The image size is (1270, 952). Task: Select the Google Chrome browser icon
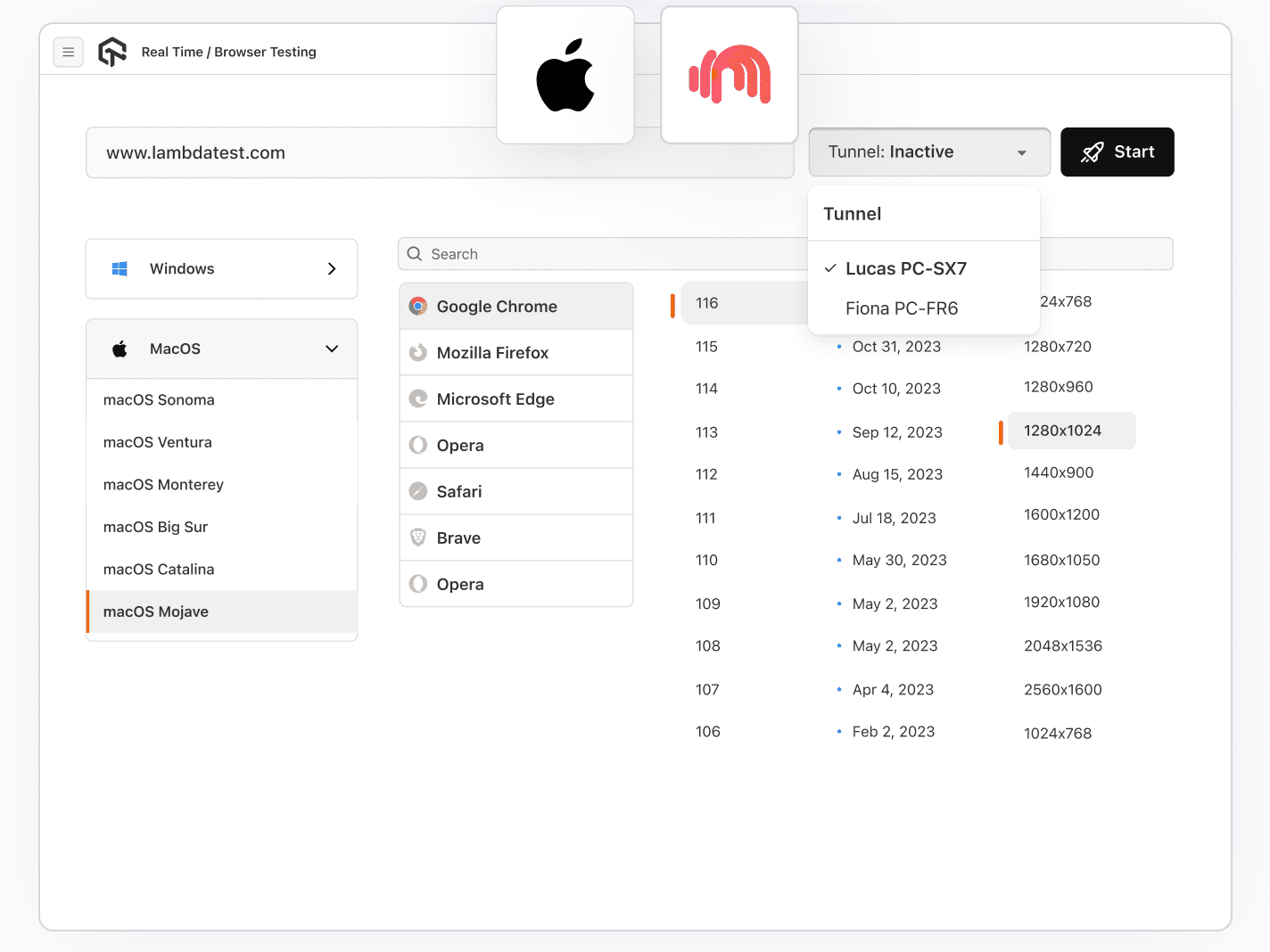tap(417, 306)
